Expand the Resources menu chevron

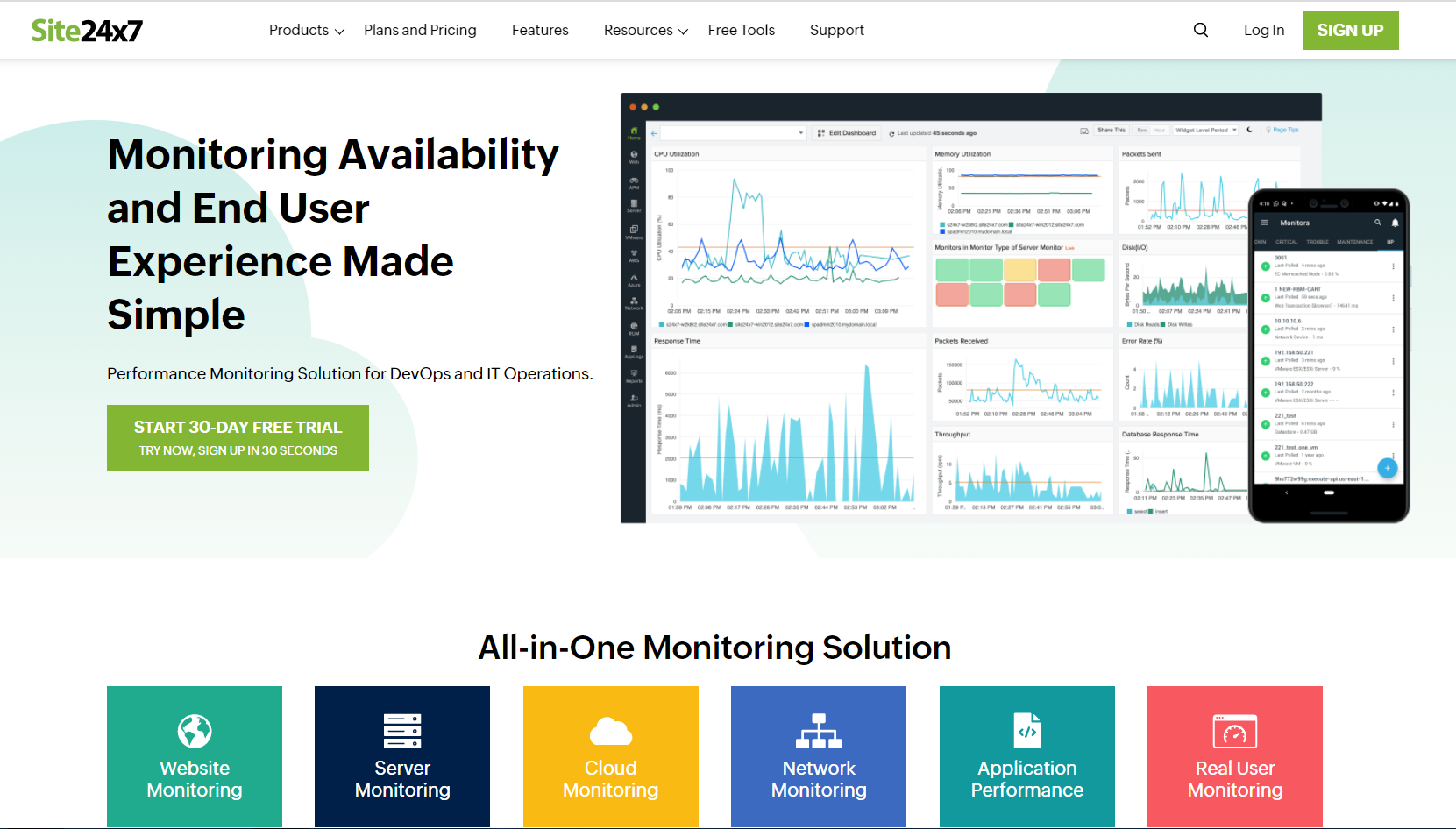683,32
